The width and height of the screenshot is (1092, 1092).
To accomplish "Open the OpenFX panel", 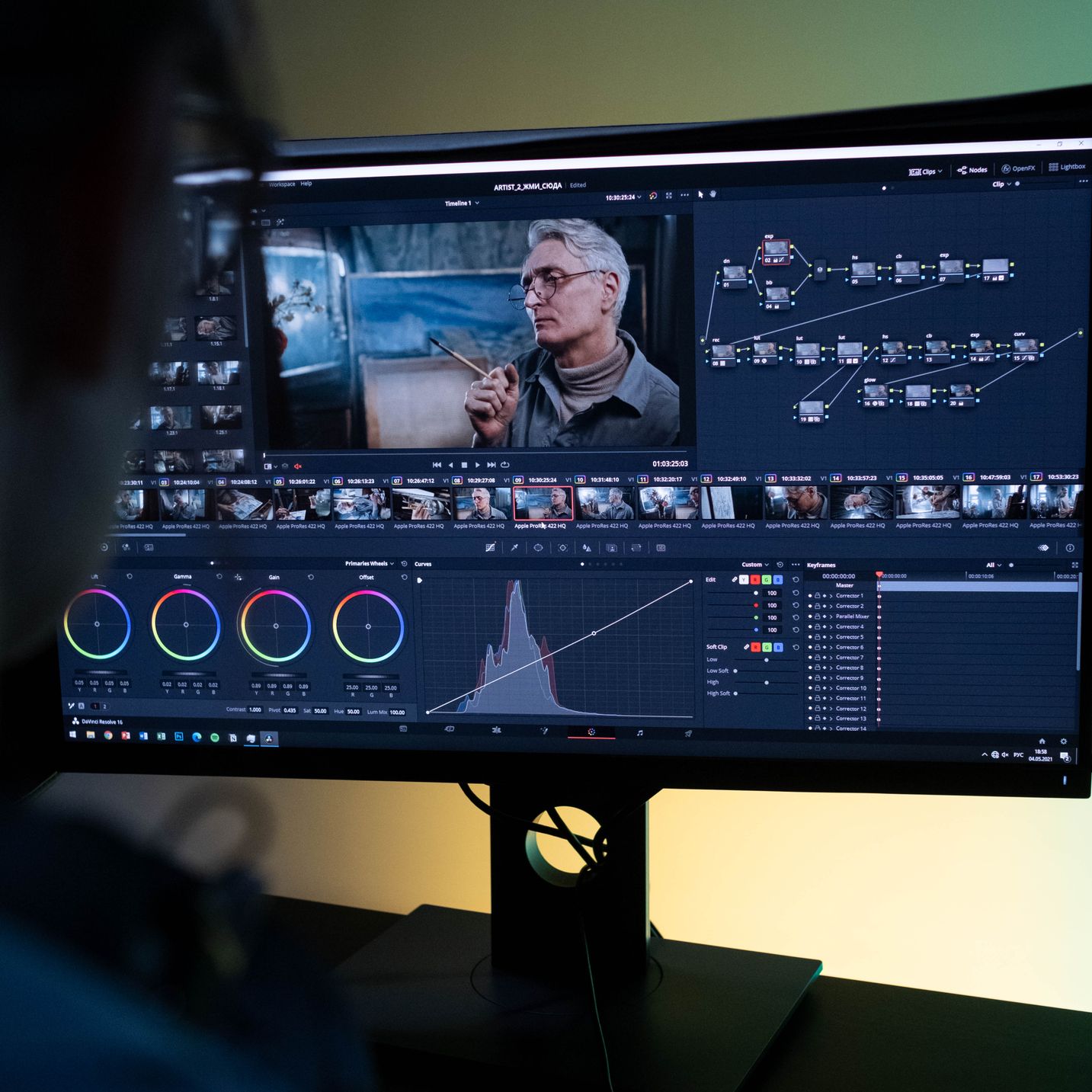I will click(x=1018, y=168).
